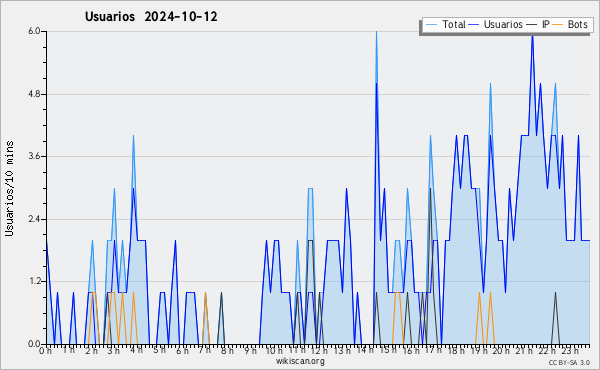Image resolution: width=600 pixels, height=370 pixels.
Task: Click the y-axis value 0.0
Action: point(34,344)
